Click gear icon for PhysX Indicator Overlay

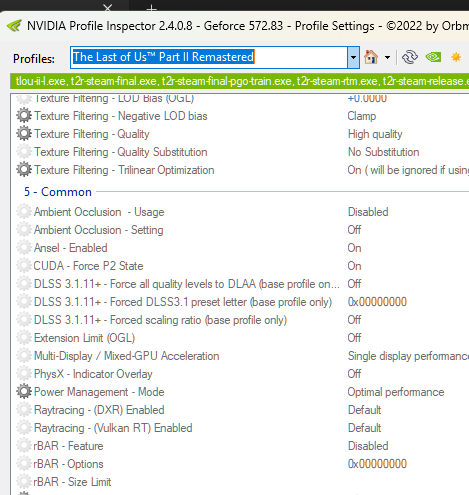pyautogui.click(x=24, y=374)
